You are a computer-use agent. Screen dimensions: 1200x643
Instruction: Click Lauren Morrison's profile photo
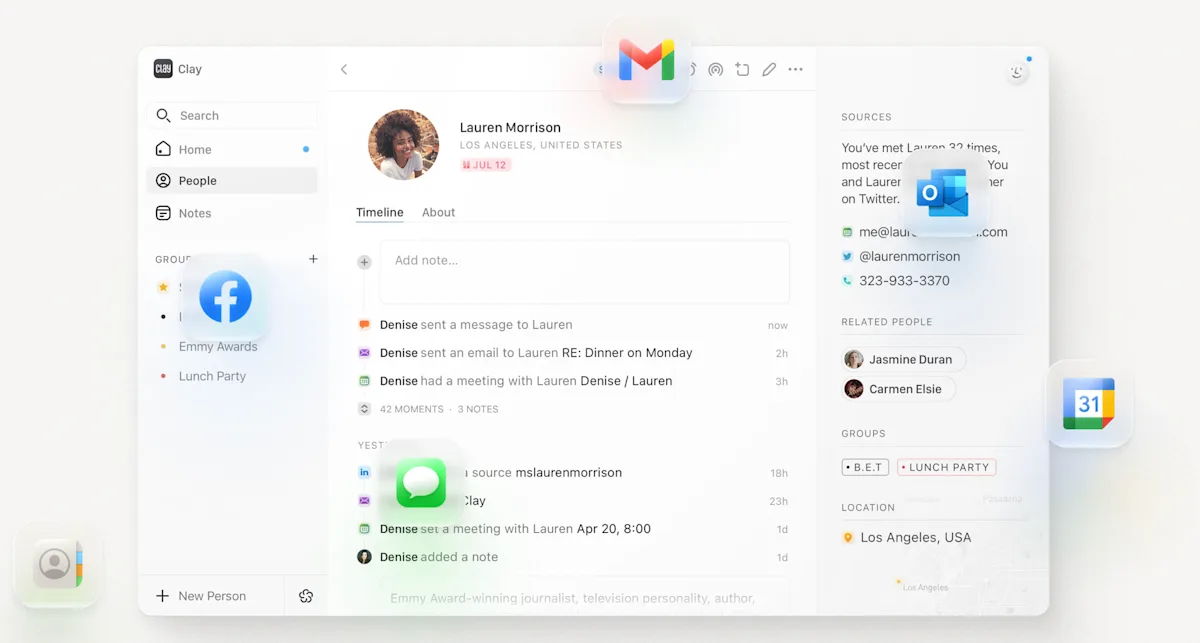pos(404,145)
